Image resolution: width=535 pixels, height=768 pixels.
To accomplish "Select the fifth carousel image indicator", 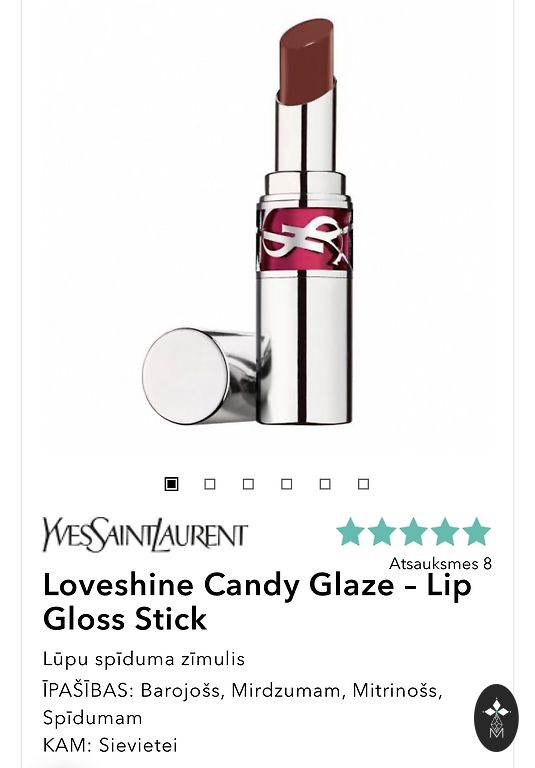I will tap(325, 484).
